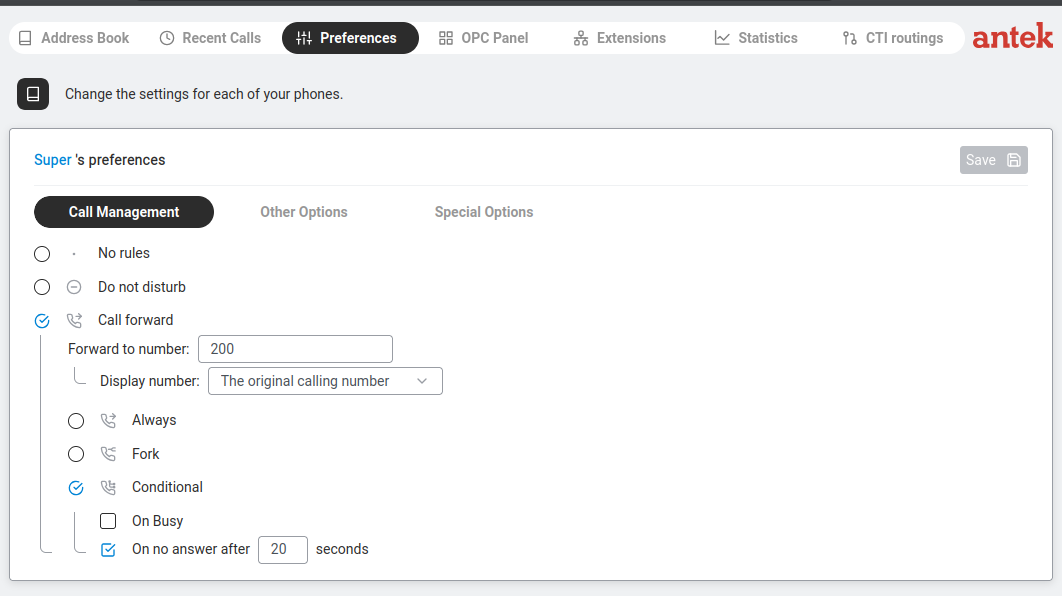Open the Address Book tab
1062x596 pixels.
pos(74,38)
